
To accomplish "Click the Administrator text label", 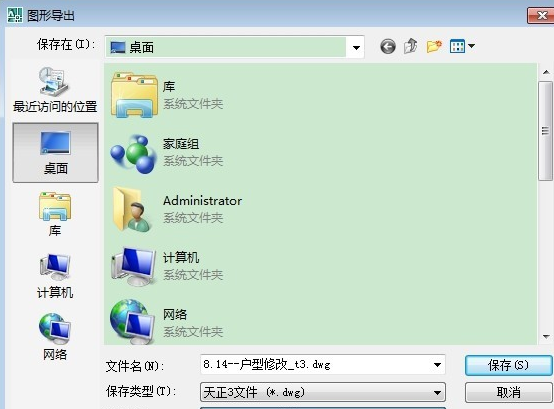I will [202, 201].
